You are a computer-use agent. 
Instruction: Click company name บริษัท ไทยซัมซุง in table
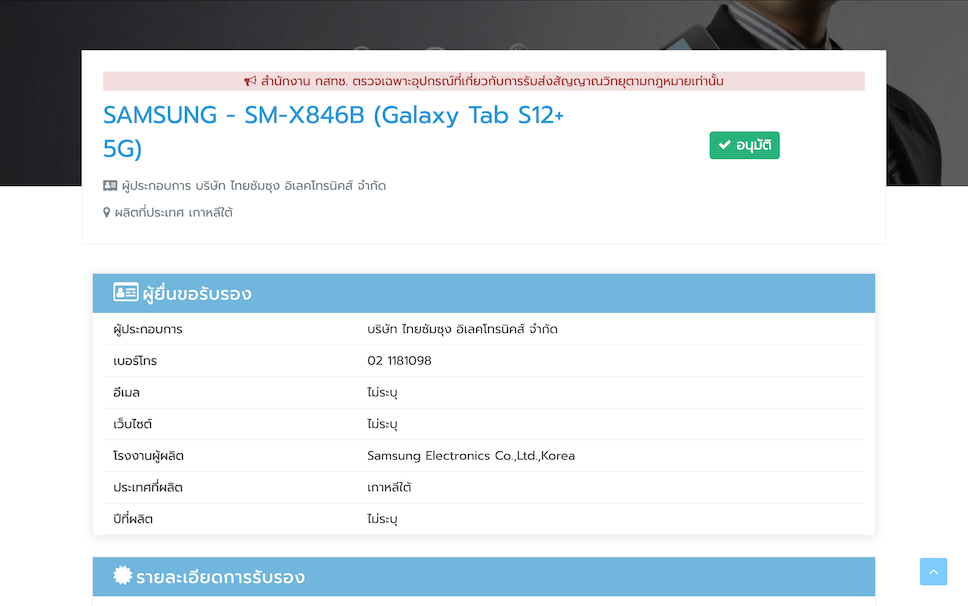coord(462,329)
